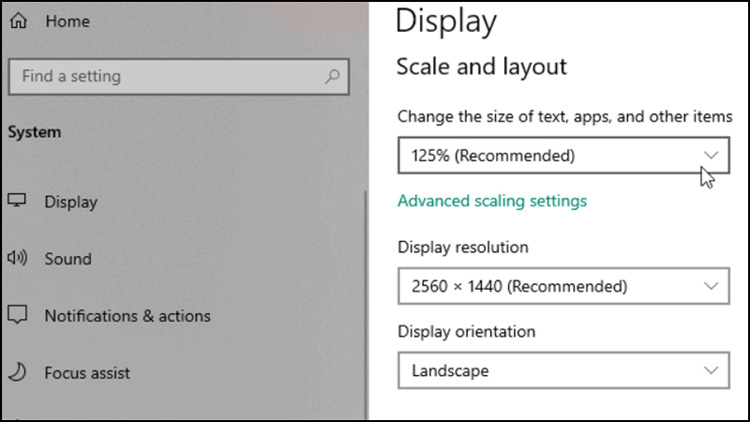Viewport: 750px width, 422px height.
Task: Go to Sound settings
Action: tap(68, 259)
